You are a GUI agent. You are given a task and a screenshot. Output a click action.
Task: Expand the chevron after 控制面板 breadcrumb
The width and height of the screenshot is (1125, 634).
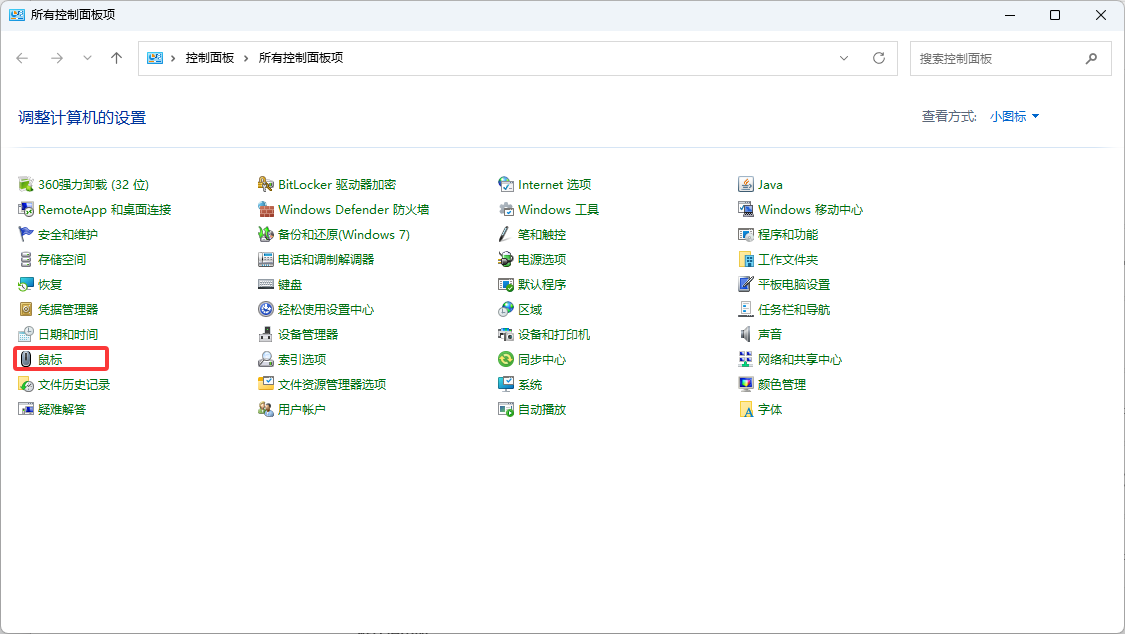click(246, 58)
